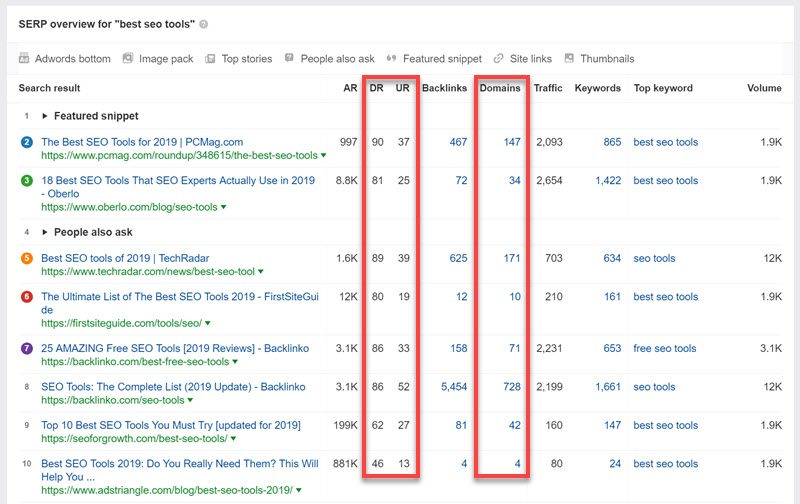This screenshot has height=504, width=800.
Task: Click the Featured snippet quote icon
Action: pyautogui.click(x=392, y=59)
